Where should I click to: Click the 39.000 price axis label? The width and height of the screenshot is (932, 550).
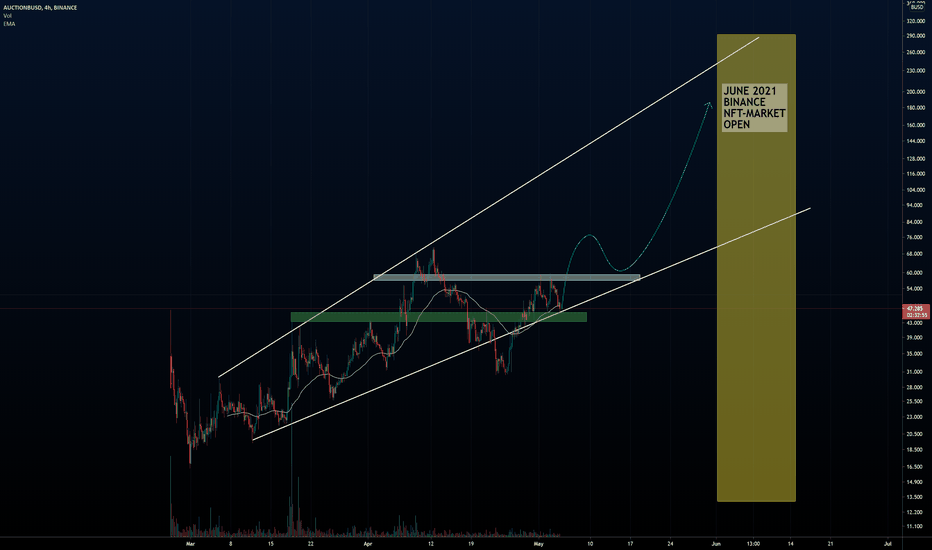click(x=916, y=338)
